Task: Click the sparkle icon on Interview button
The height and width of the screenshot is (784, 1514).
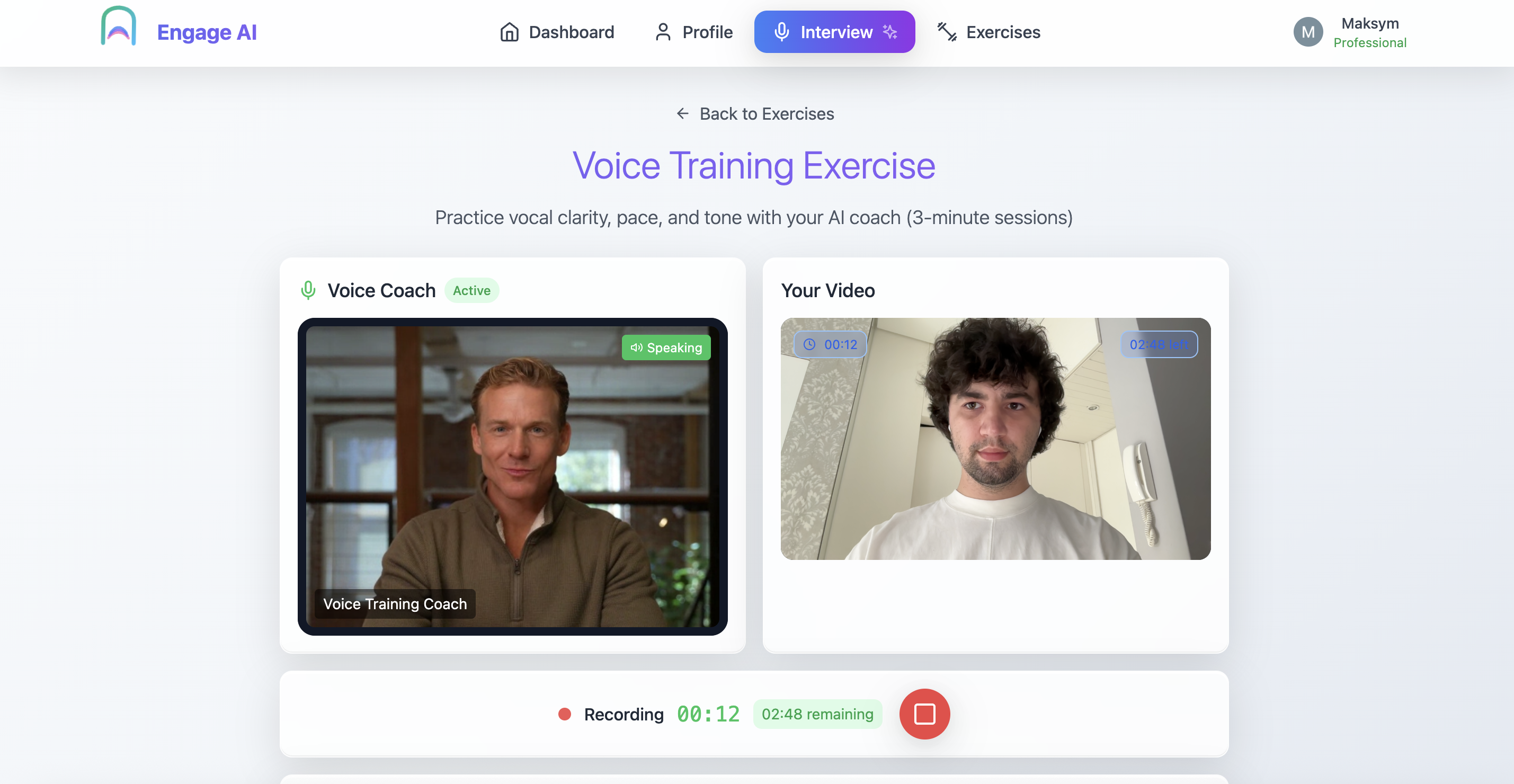Action: 890,32
